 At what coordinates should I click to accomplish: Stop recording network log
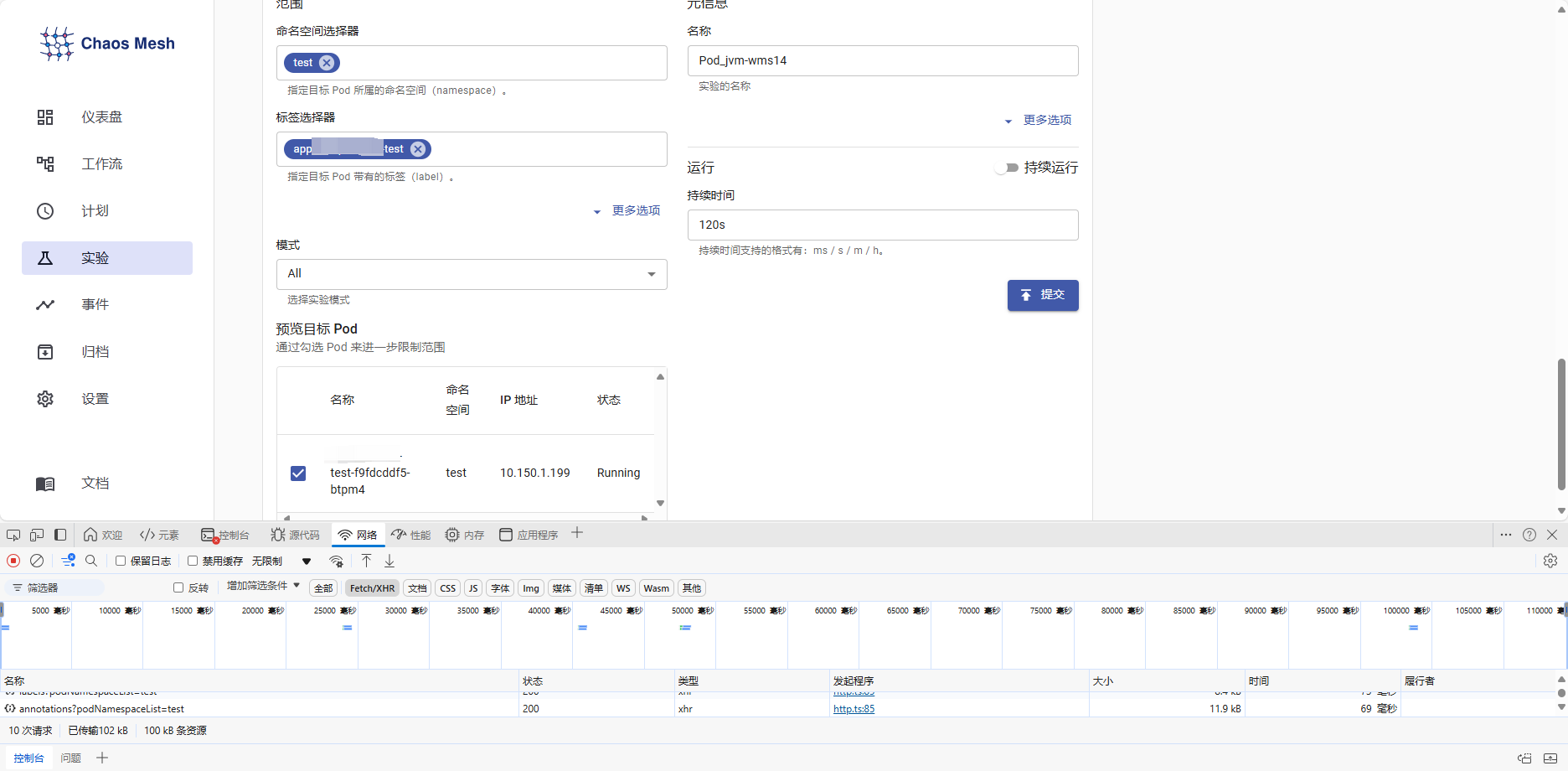click(13, 561)
